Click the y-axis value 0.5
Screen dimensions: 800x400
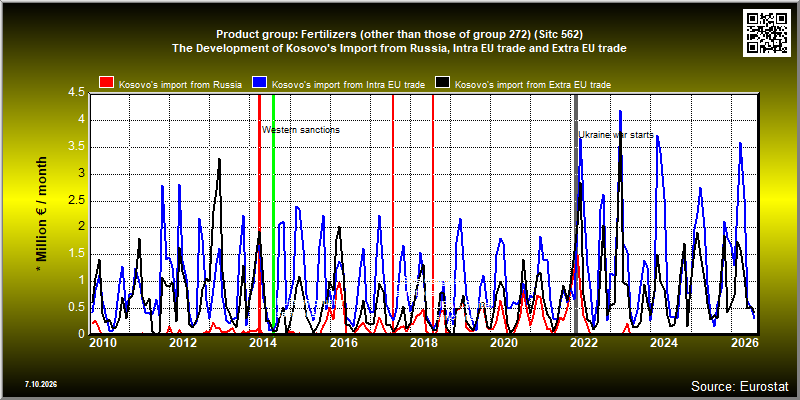click(x=77, y=307)
